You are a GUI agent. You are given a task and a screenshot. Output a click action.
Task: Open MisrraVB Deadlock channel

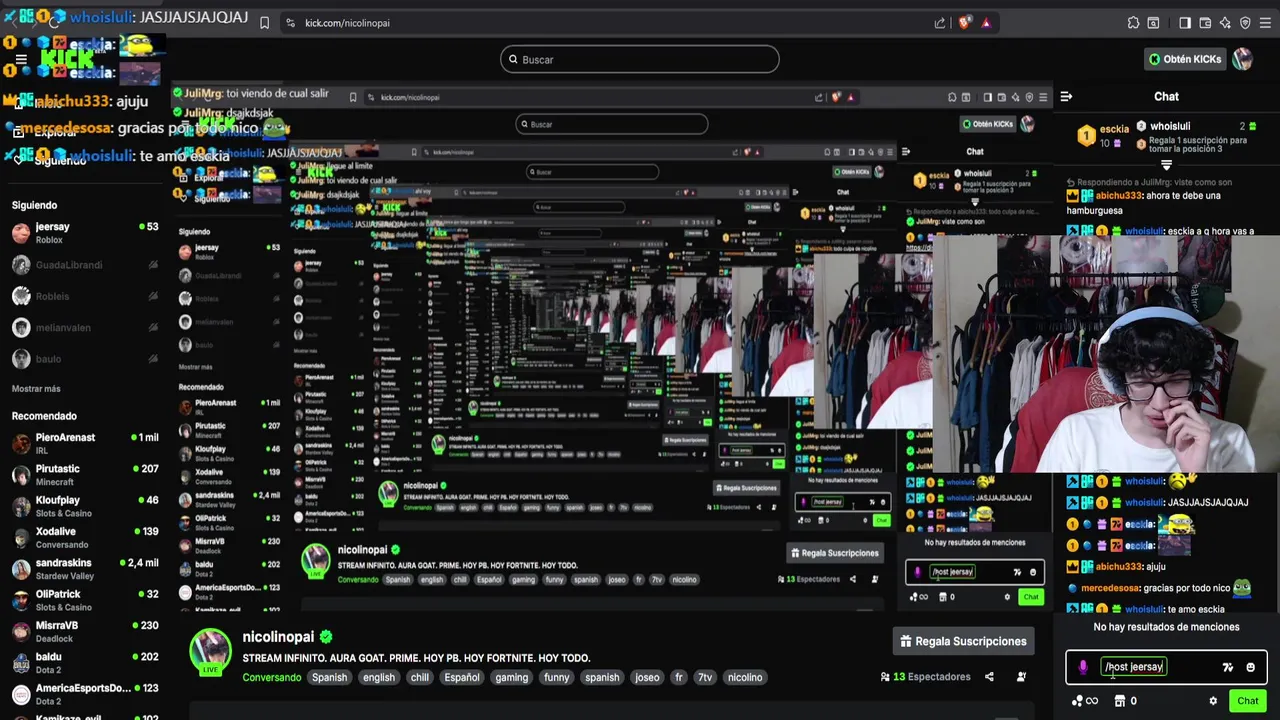coord(85,632)
